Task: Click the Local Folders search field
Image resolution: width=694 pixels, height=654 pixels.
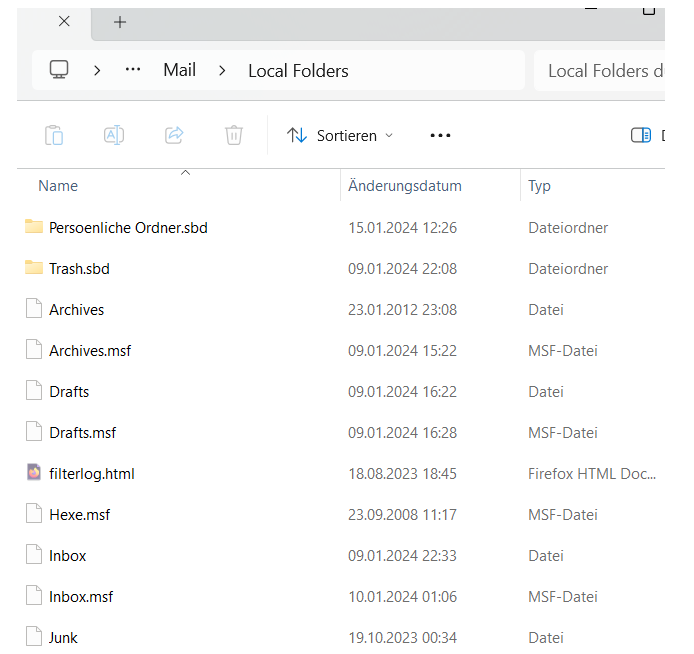Action: pyautogui.click(x=604, y=70)
